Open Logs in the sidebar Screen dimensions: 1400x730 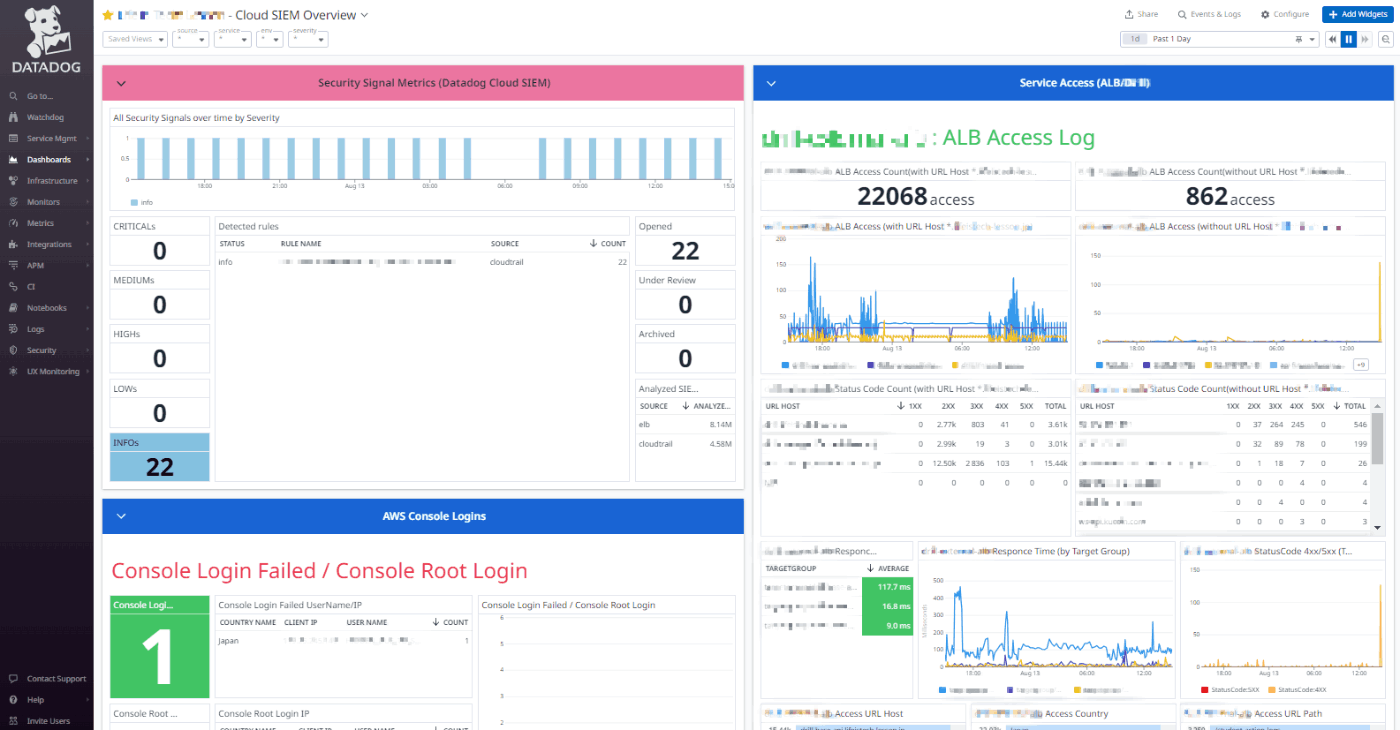pyautogui.click(x=36, y=329)
